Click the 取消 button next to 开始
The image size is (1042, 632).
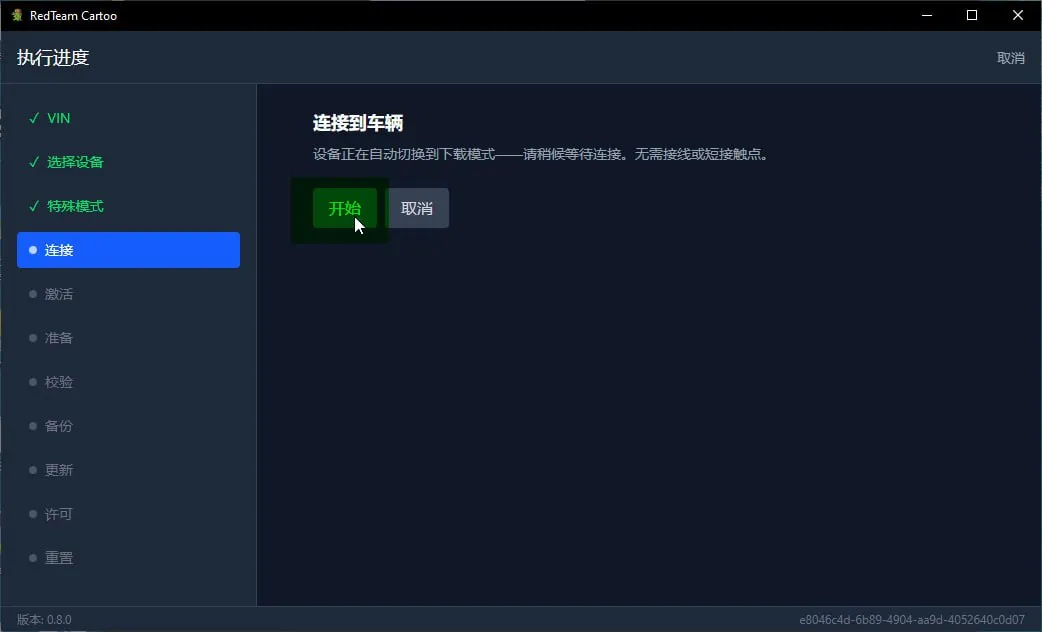click(x=417, y=208)
